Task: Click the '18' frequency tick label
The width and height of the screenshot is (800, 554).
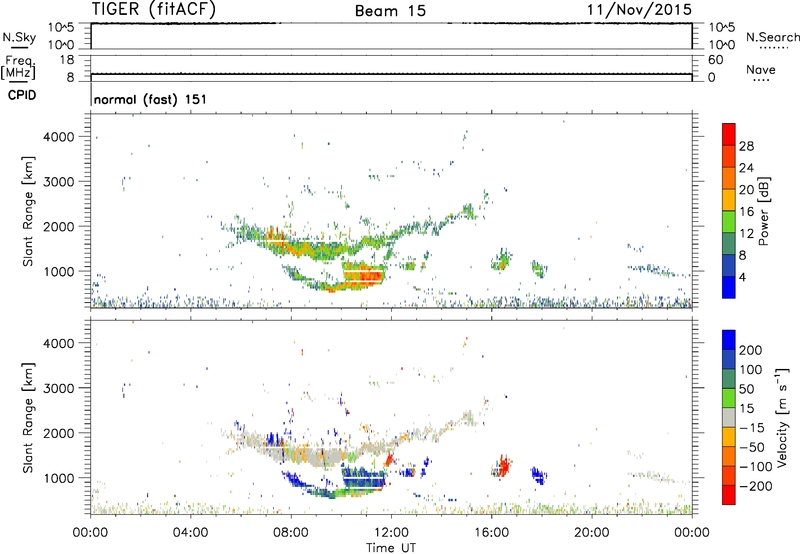Action: point(67,60)
